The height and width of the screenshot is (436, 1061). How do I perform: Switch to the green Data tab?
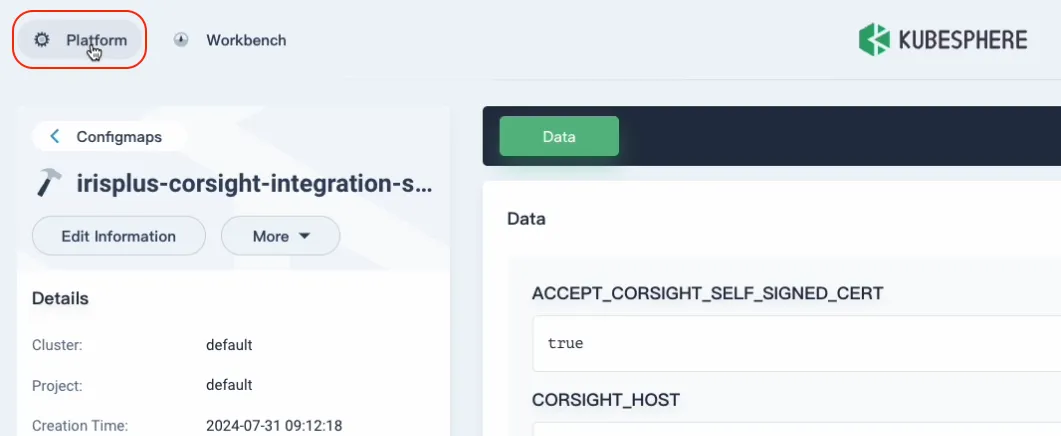(558, 137)
